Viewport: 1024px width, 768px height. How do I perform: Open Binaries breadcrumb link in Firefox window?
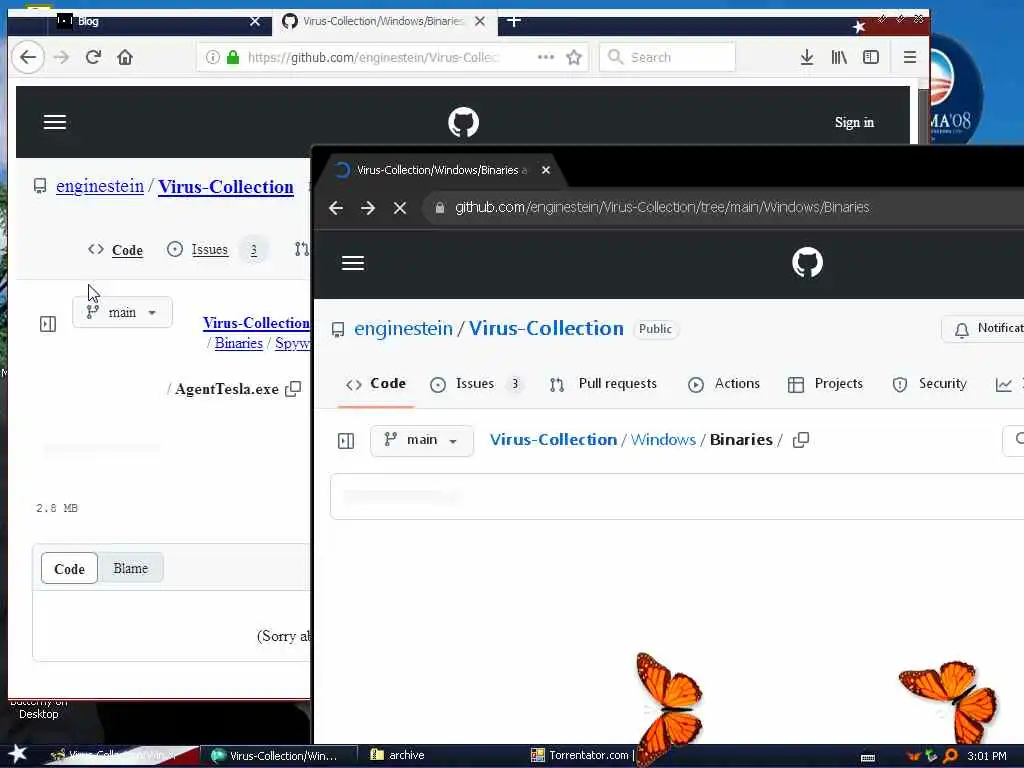point(238,344)
